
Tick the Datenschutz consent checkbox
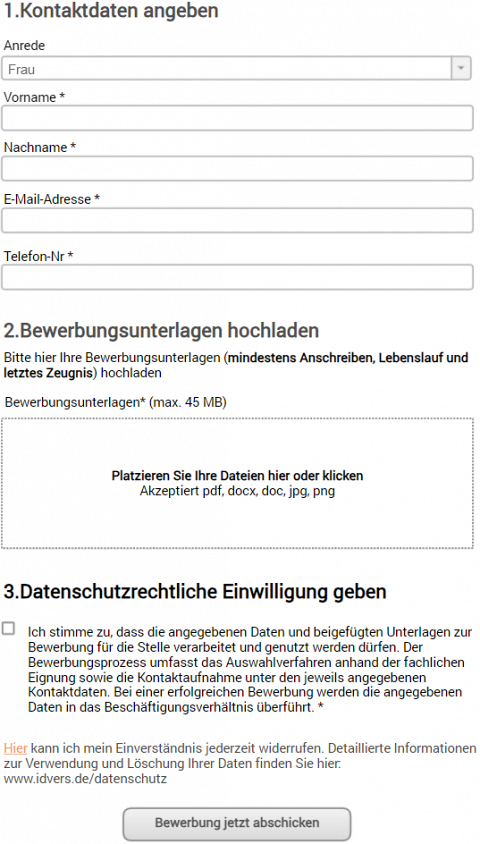pyautogui.click(x=9, y=628)
